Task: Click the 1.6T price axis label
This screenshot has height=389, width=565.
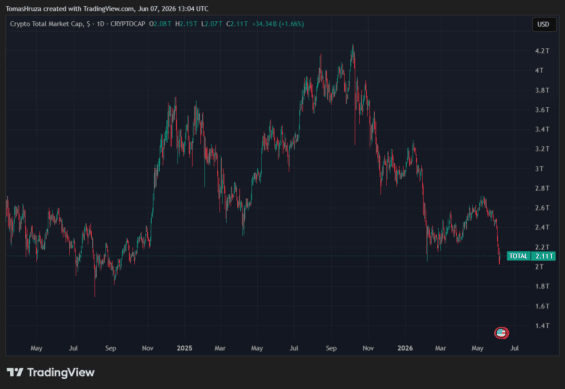Action: tap(542, 306)
